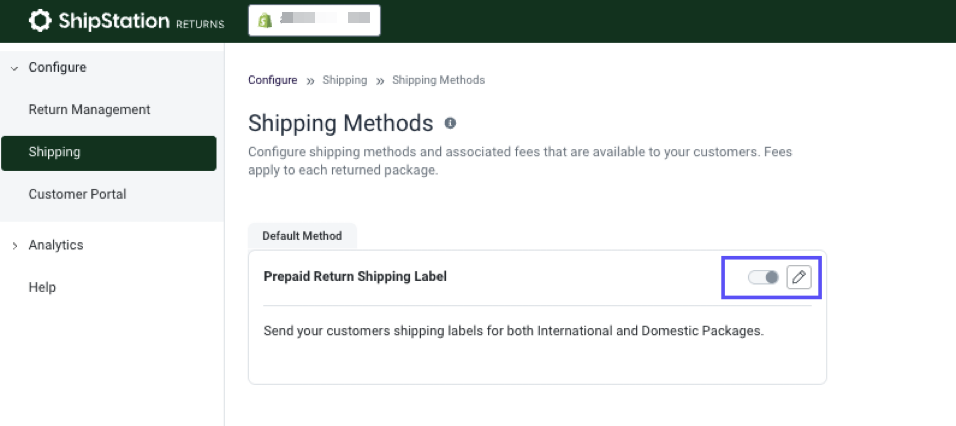Screen dimensions: 956x426
Task: Click the Shipping Methods breadcrumb
Action: click(x=438, y=80)
